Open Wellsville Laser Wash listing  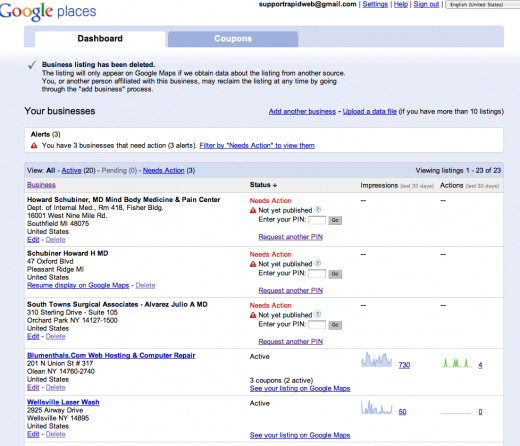click(63, 402)
